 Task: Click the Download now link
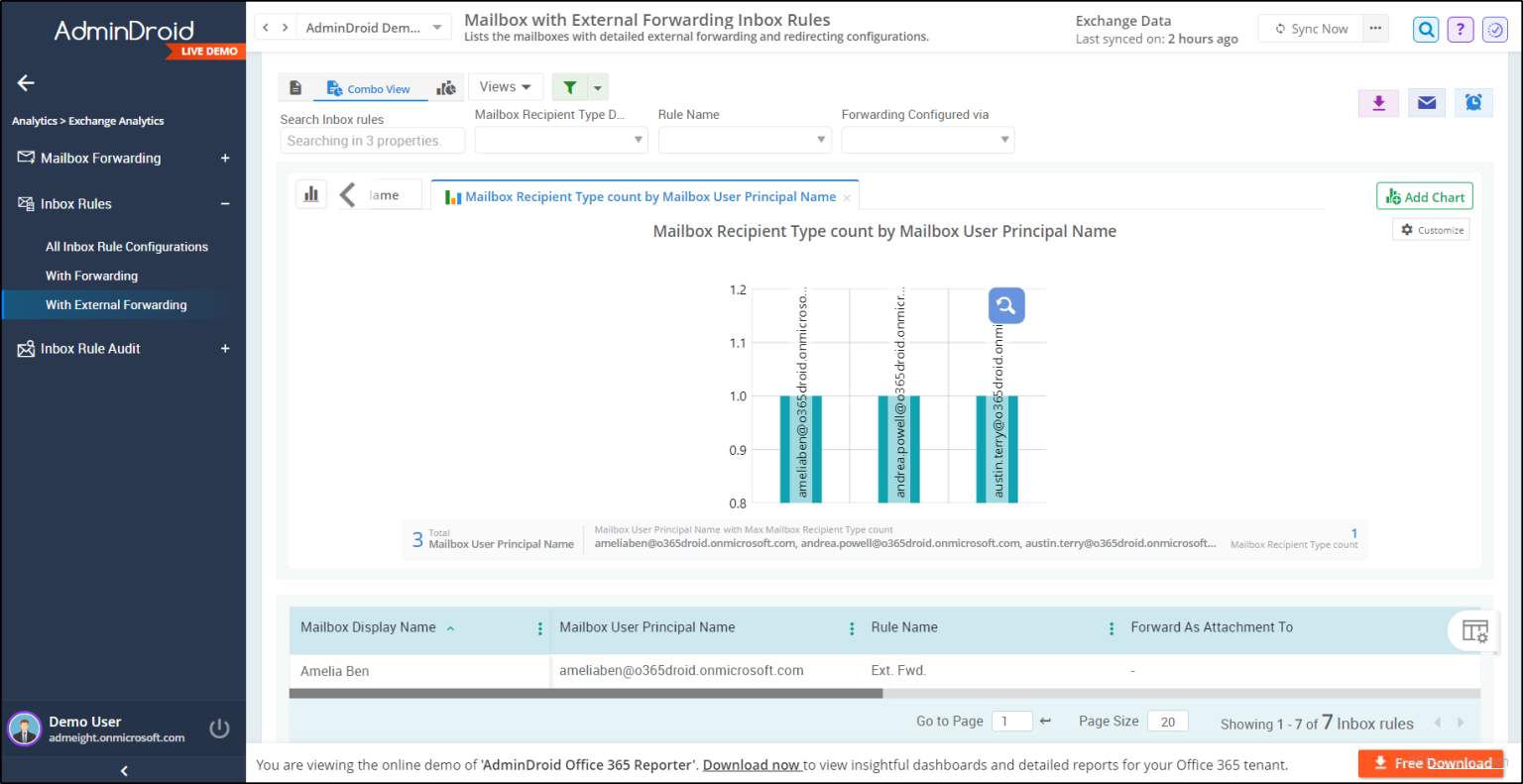pyautogui.click(x=752, y=764)
